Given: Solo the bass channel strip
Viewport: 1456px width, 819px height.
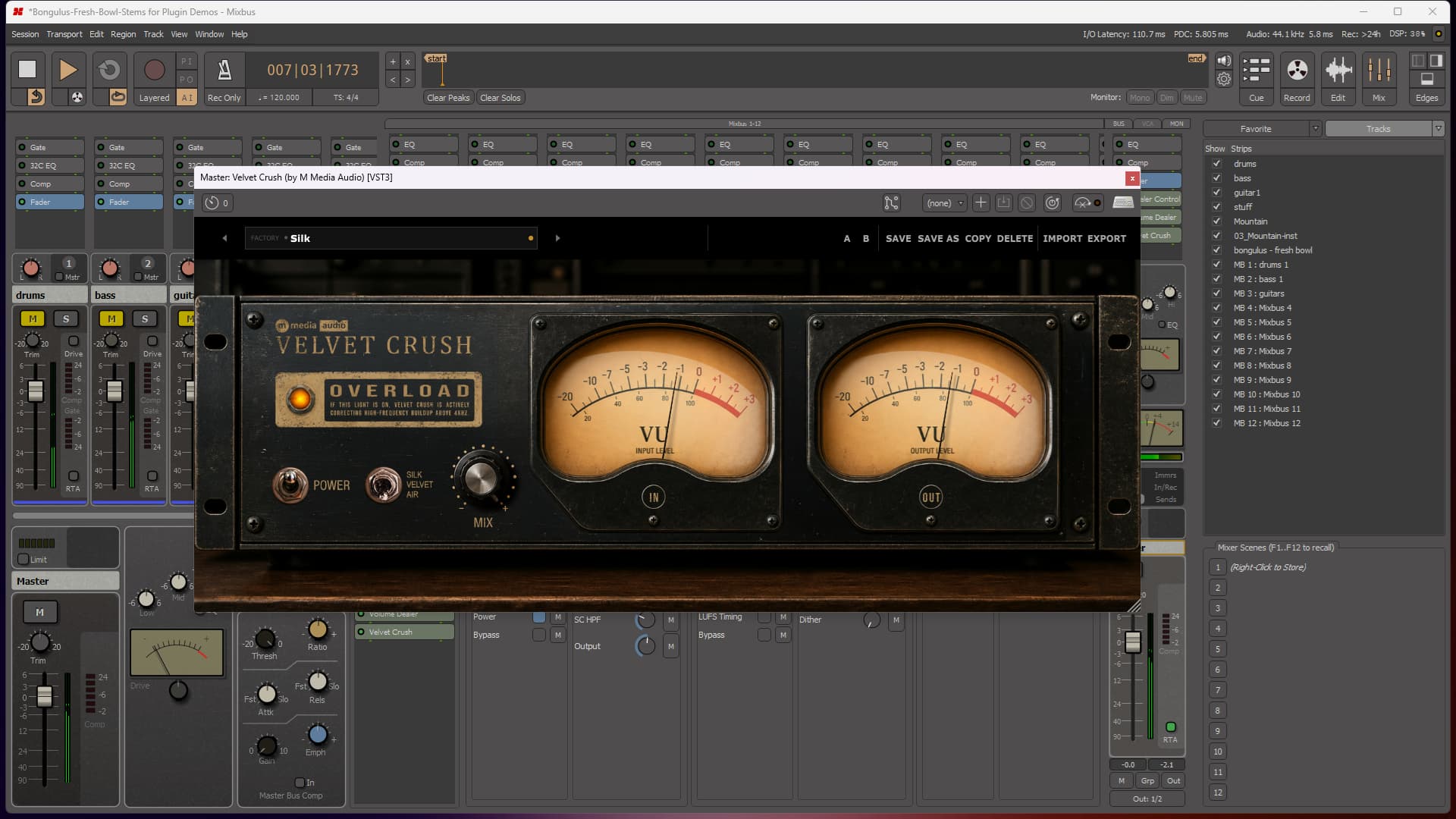Looking at the screenshot, I should point(145,318).
